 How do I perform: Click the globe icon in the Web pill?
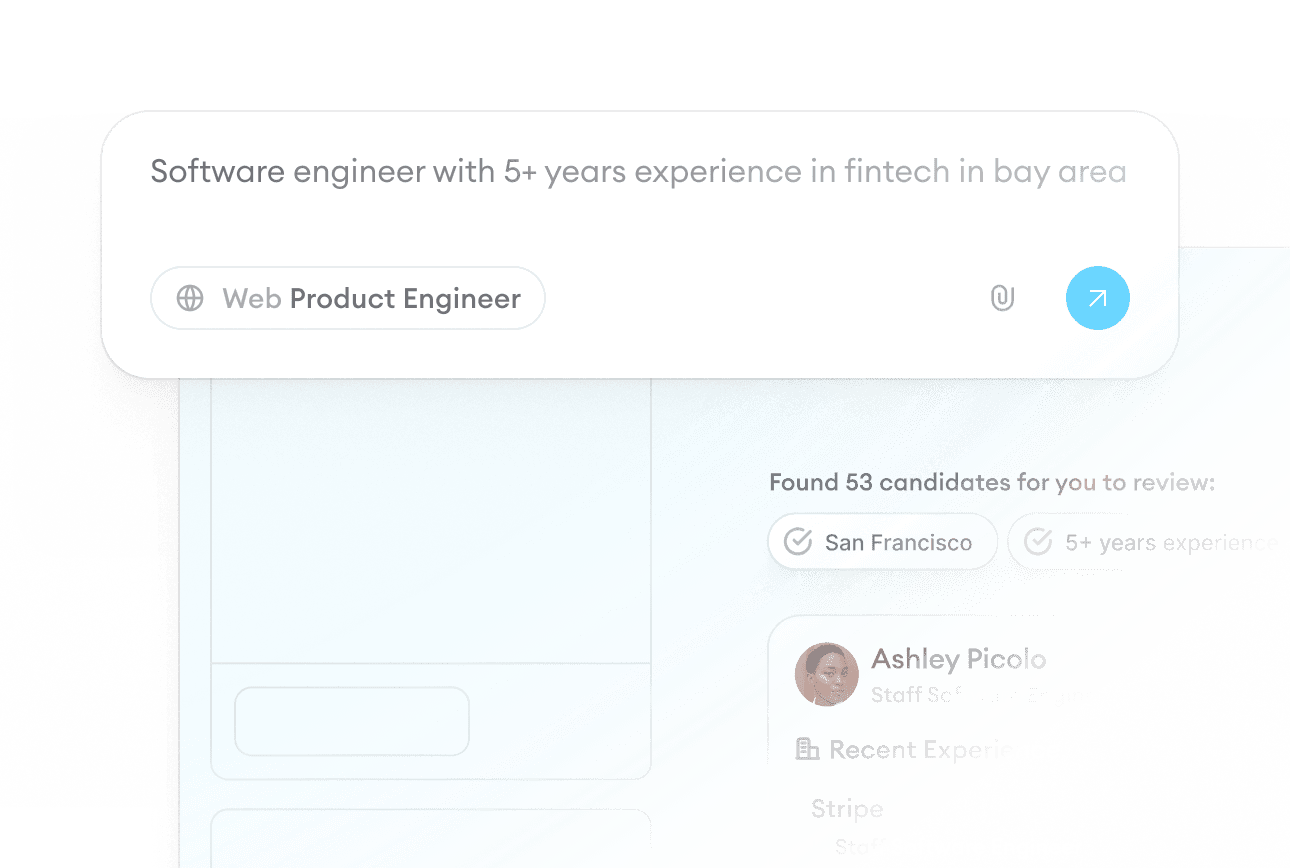(190, 298)
